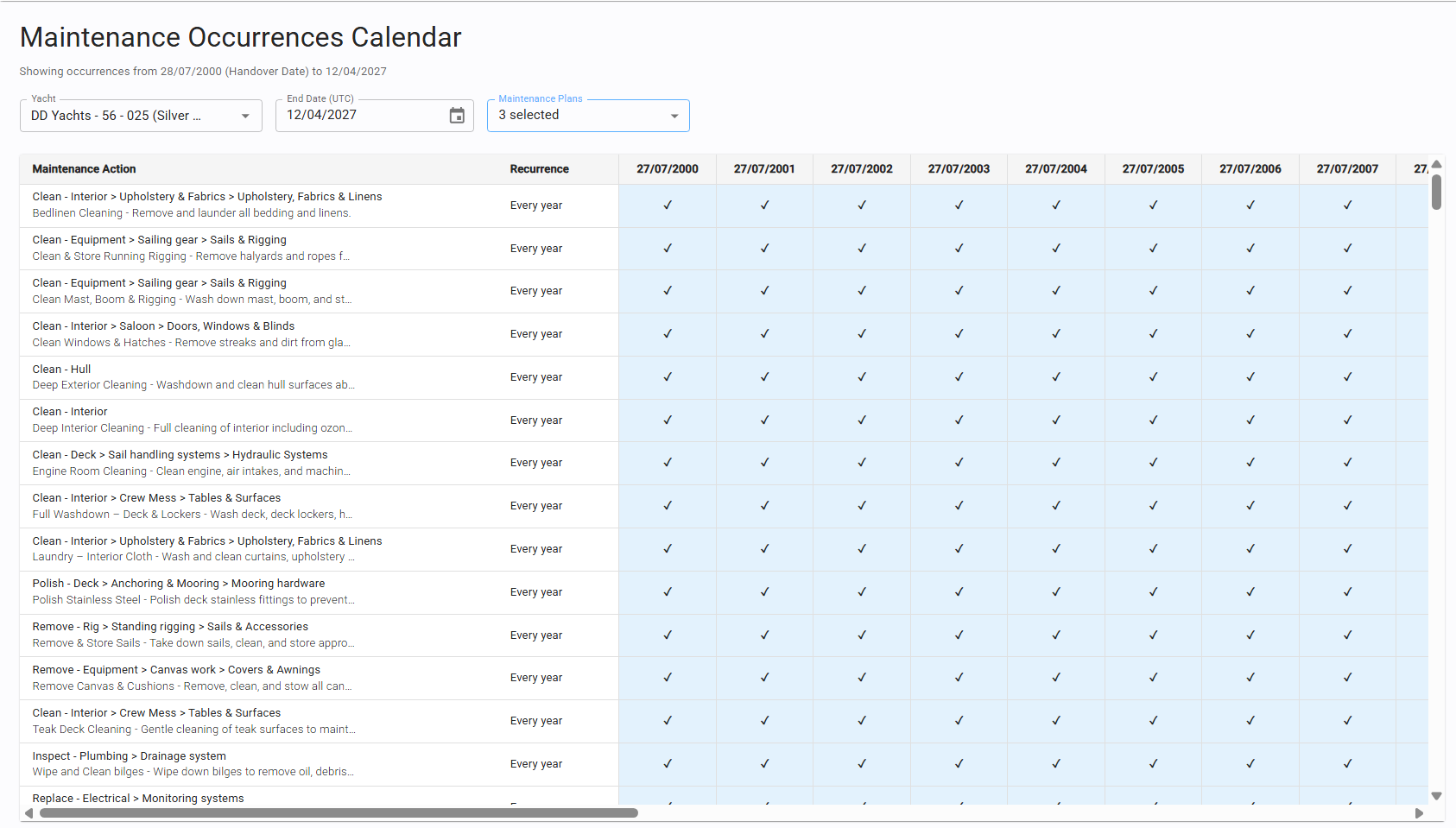Image resolution: width=1456 pixels, height=828 pixels.
Task: Click the vertical scrollbar up arrow
Action: [x=1436, y=164]
